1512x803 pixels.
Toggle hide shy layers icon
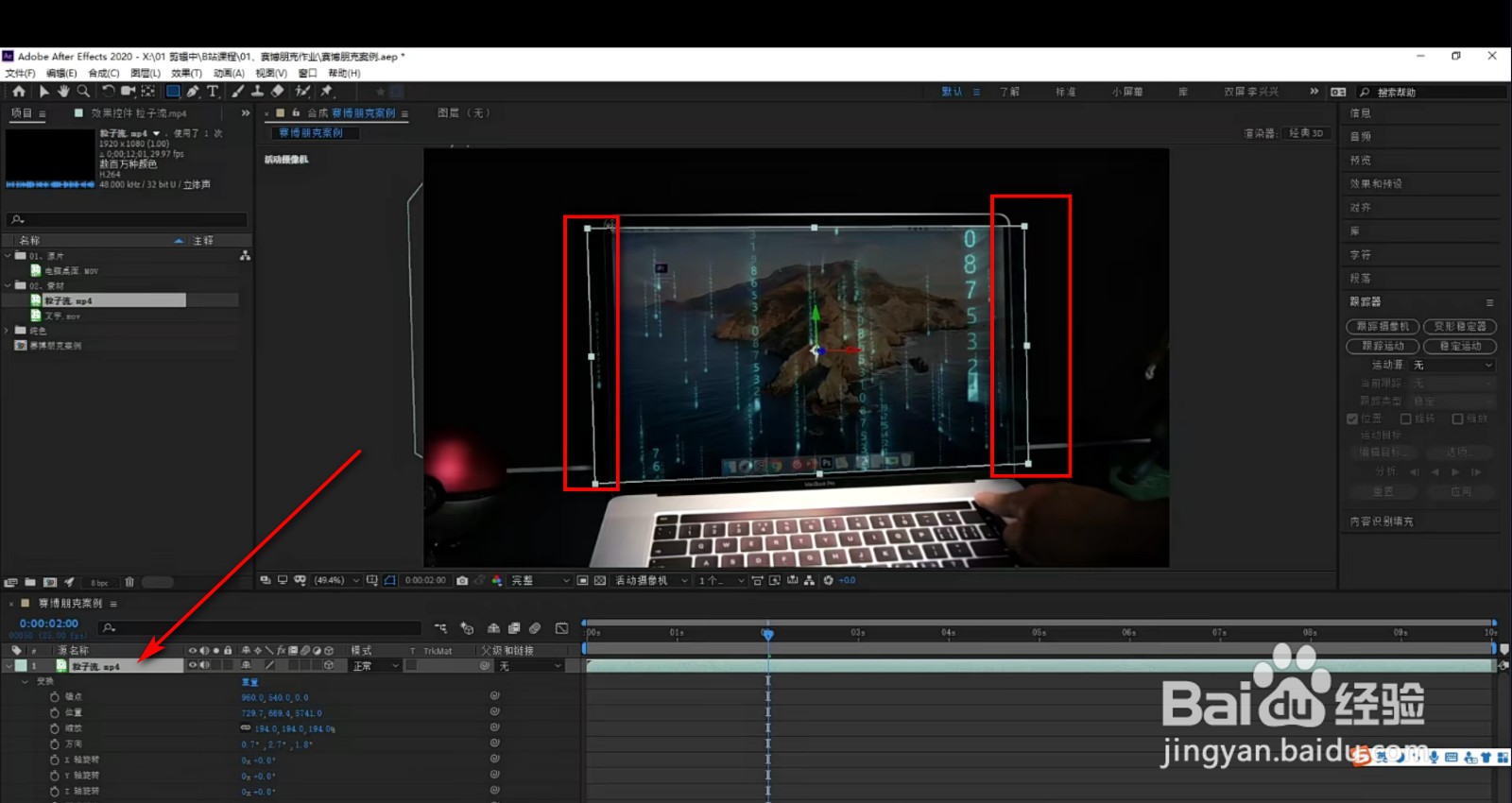click(x=493, y=628)
